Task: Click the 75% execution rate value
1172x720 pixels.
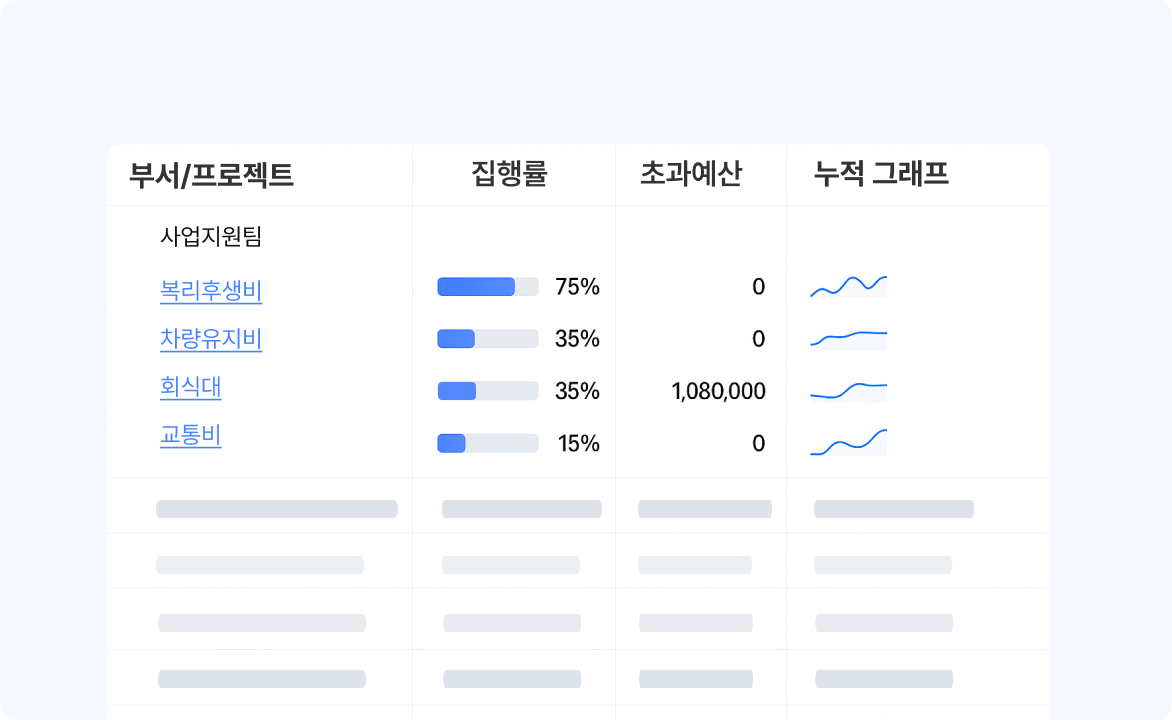Action: (577, 287)
